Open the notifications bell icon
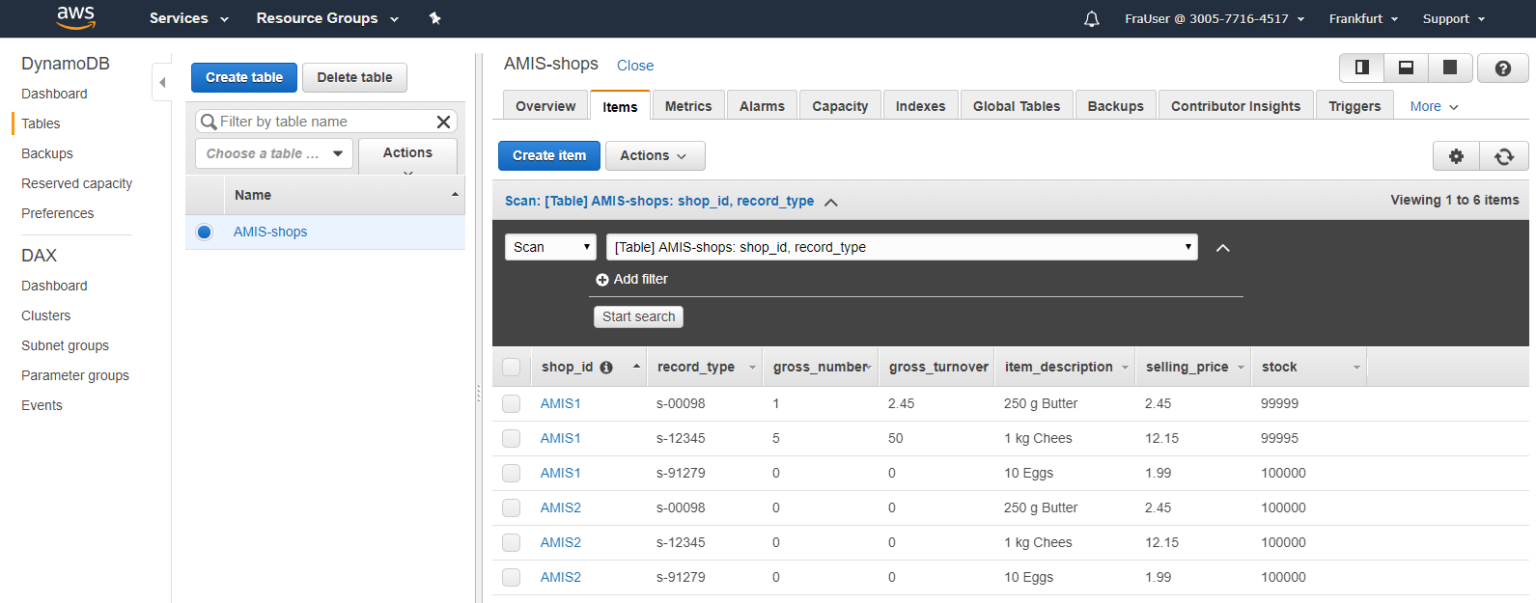 coord(1091,19)
